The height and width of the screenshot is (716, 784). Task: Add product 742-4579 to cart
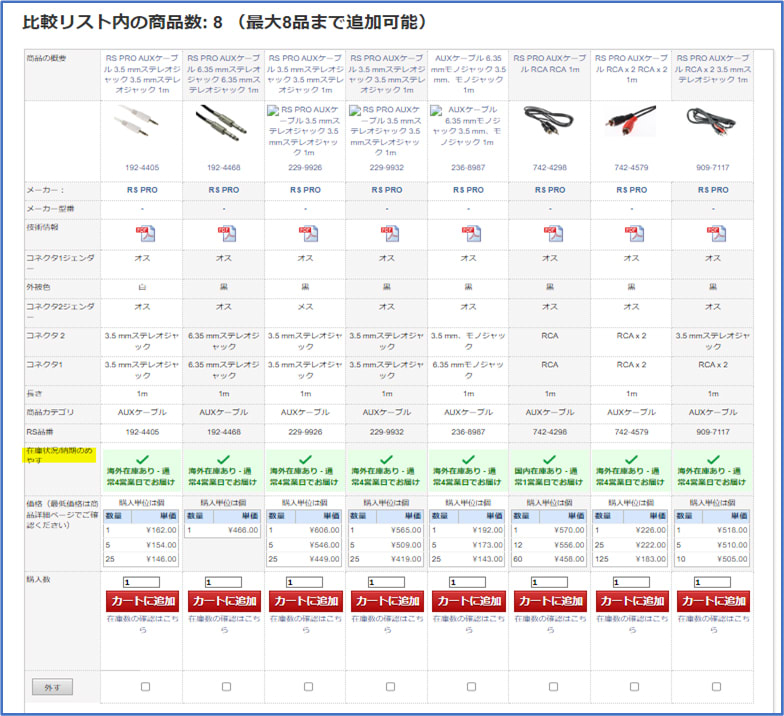(632, 601)
